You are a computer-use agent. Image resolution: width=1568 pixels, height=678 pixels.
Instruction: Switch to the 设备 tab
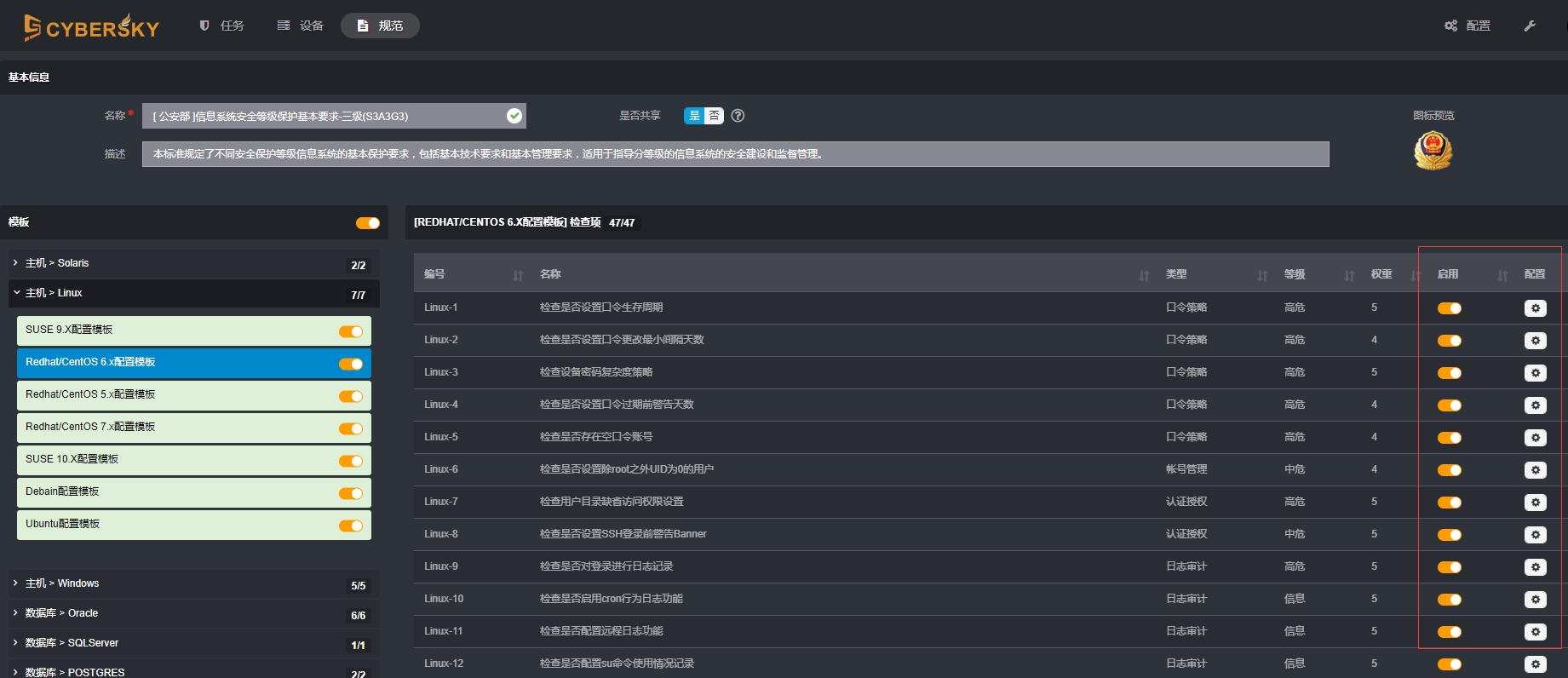[301, 26]
